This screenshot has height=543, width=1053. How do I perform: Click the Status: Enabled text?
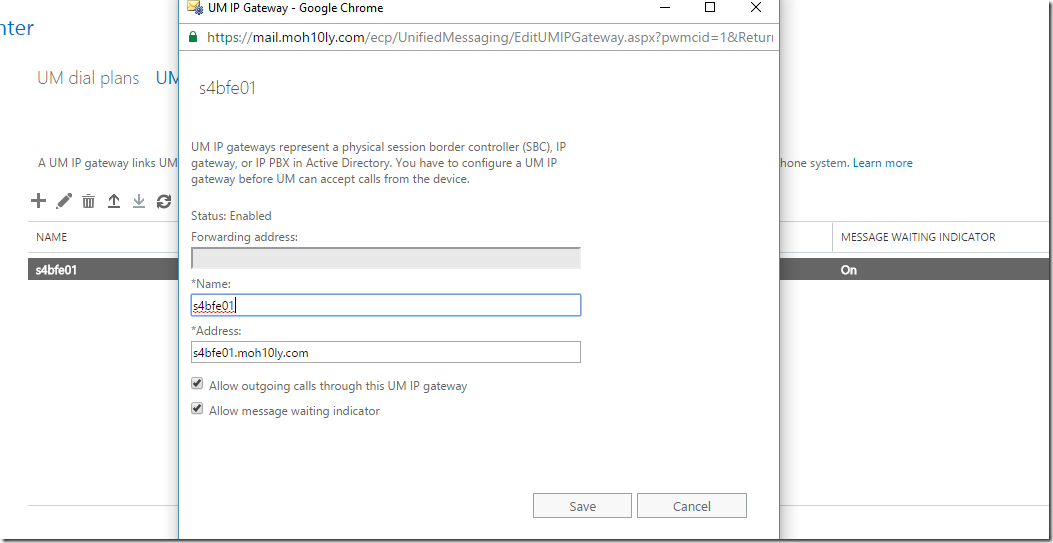pyautogui.click(x=231, y=216)
